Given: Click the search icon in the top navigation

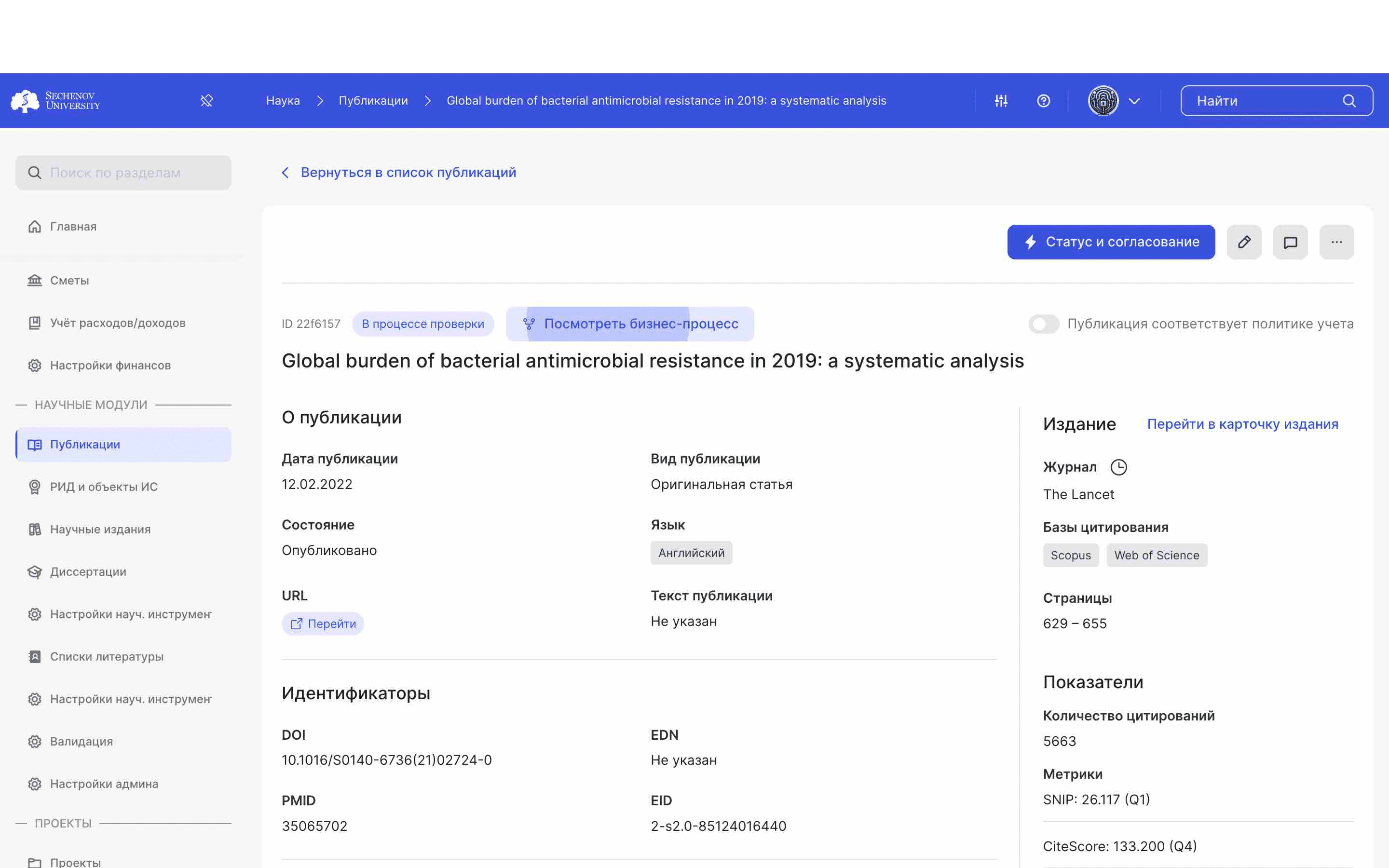Looking at the screenshot, I should pos(1350,100).
